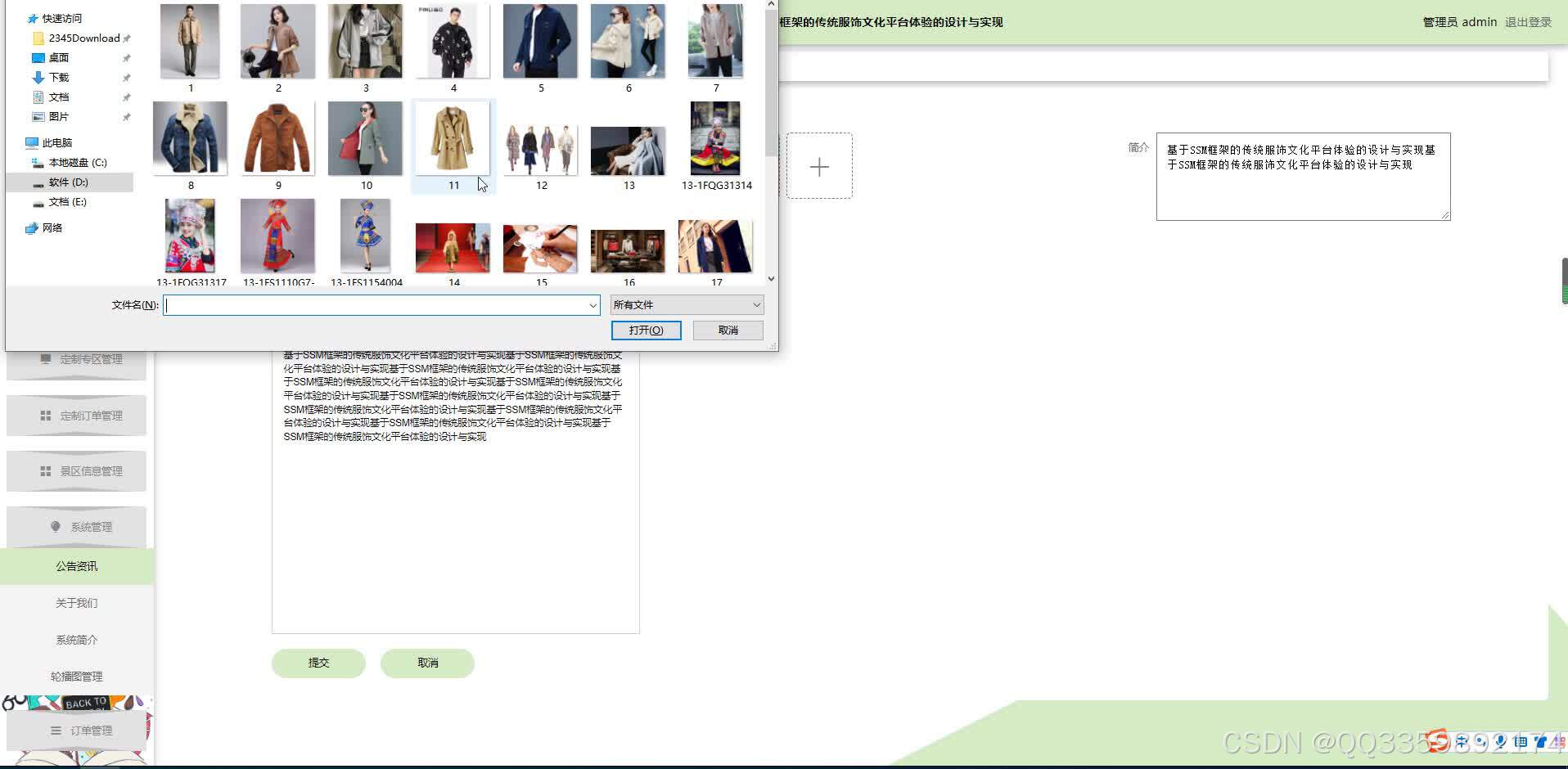This screenshot has height=769, width=1568.
Task: Select image thumbnail named 3
Action: (365, 43)
